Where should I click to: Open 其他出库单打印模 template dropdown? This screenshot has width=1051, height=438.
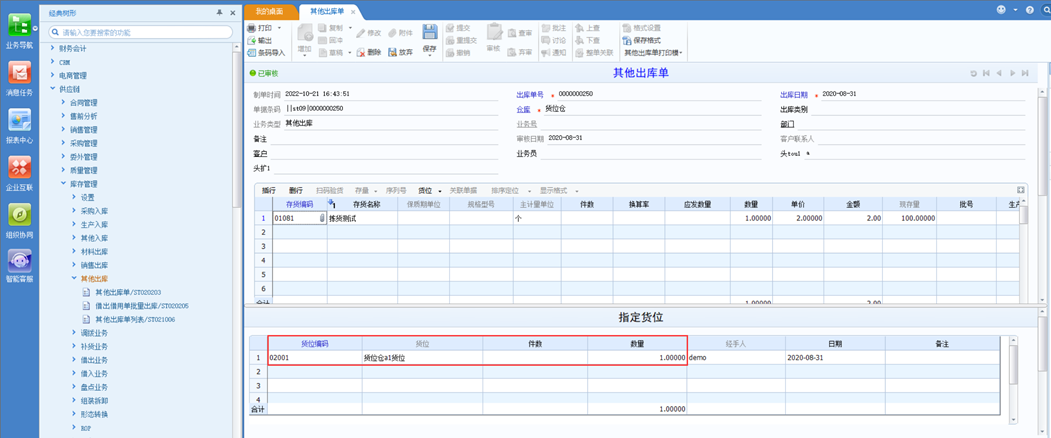(654, 52)
